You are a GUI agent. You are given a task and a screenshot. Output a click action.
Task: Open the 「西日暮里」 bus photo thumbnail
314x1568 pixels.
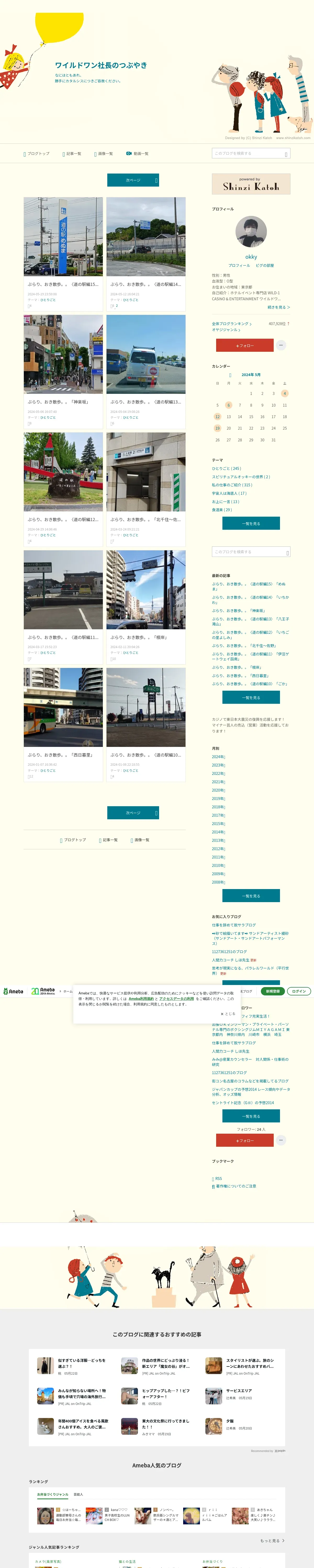tap(63, 707)
